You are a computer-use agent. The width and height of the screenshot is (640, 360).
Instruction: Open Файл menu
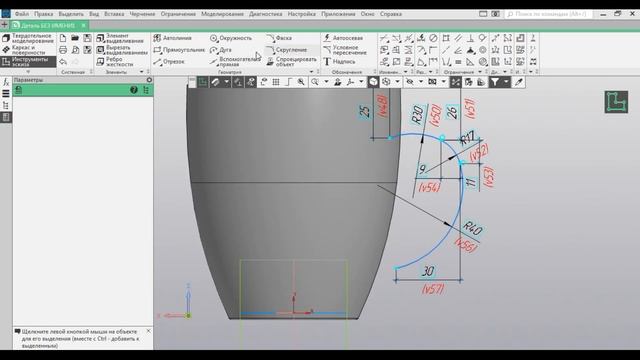[22, 14]
